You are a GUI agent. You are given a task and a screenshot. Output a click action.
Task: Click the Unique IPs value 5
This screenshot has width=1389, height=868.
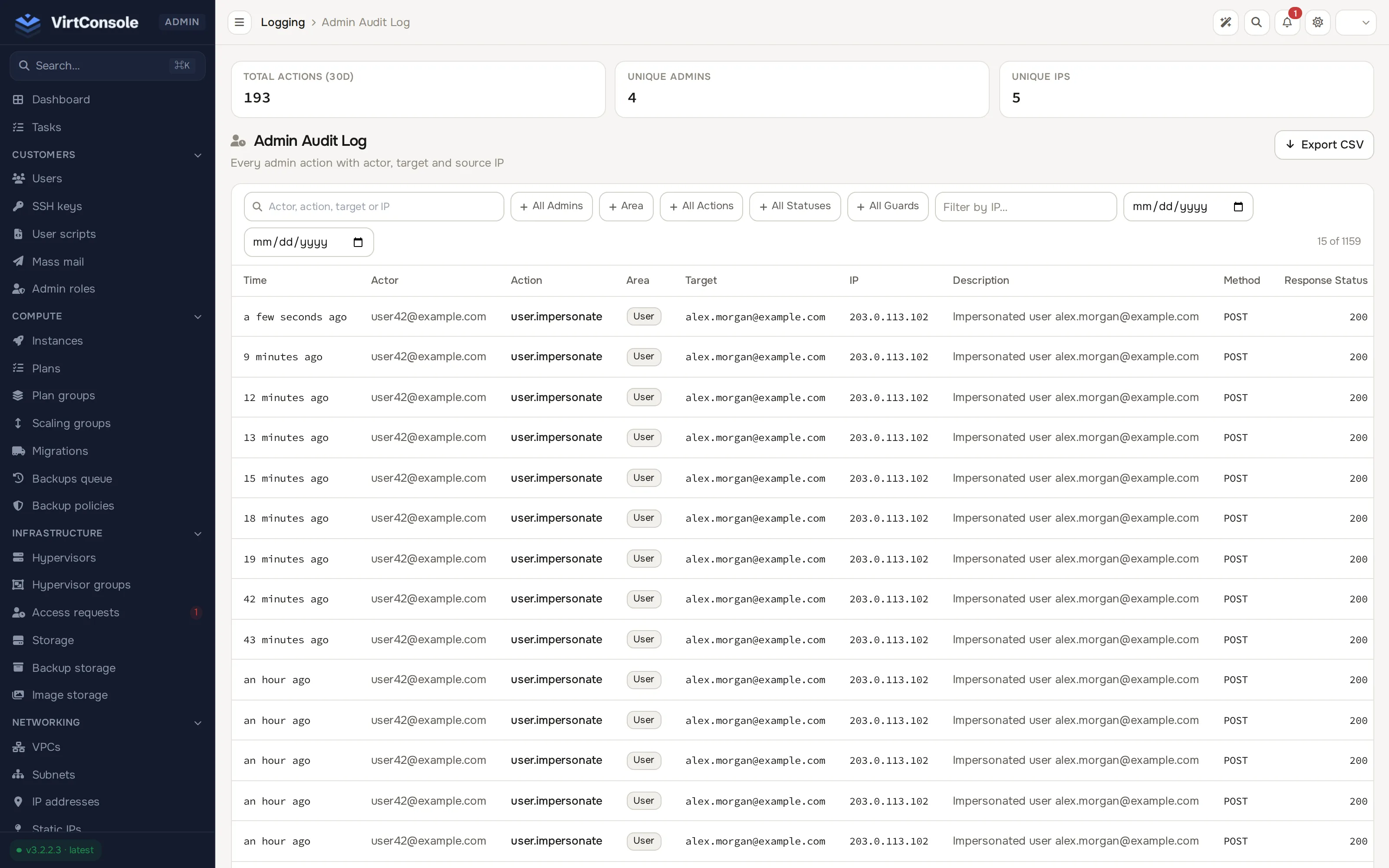pos(1016,98)
